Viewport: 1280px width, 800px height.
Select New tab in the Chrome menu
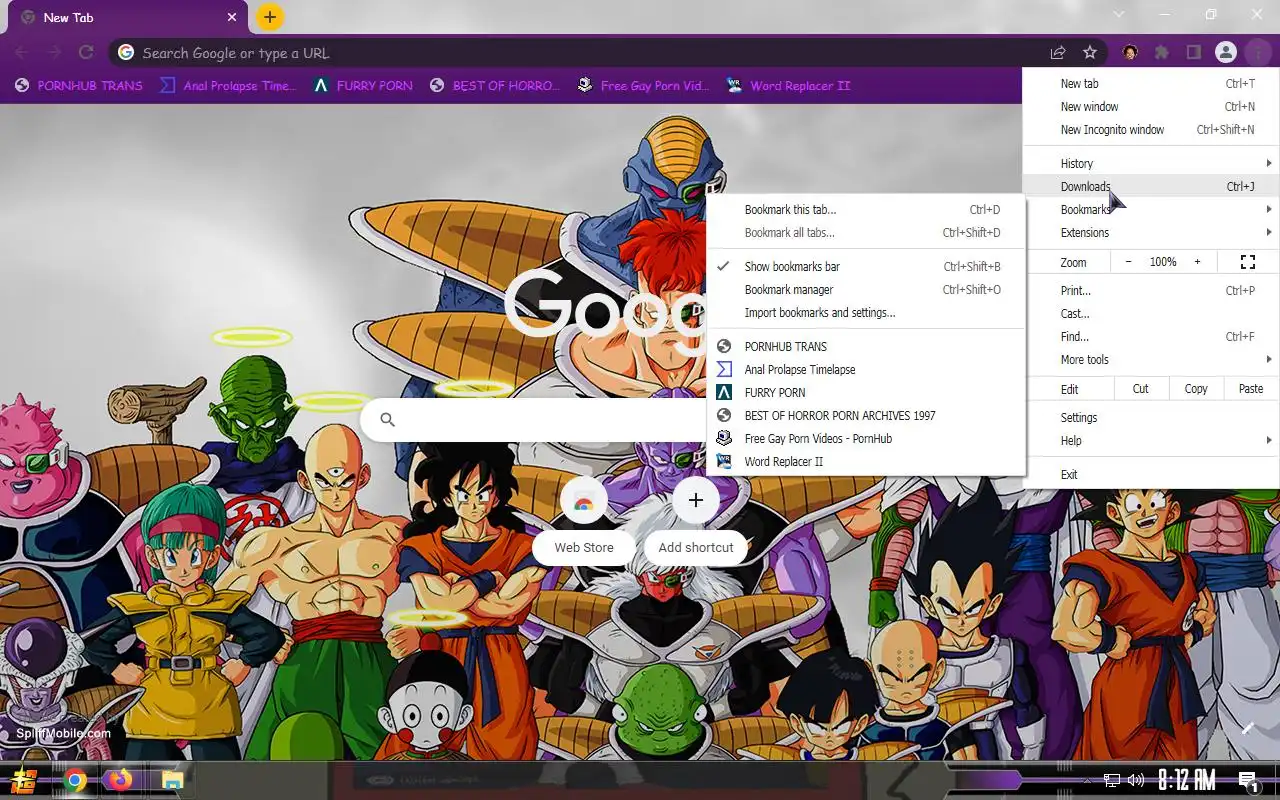1151,84
